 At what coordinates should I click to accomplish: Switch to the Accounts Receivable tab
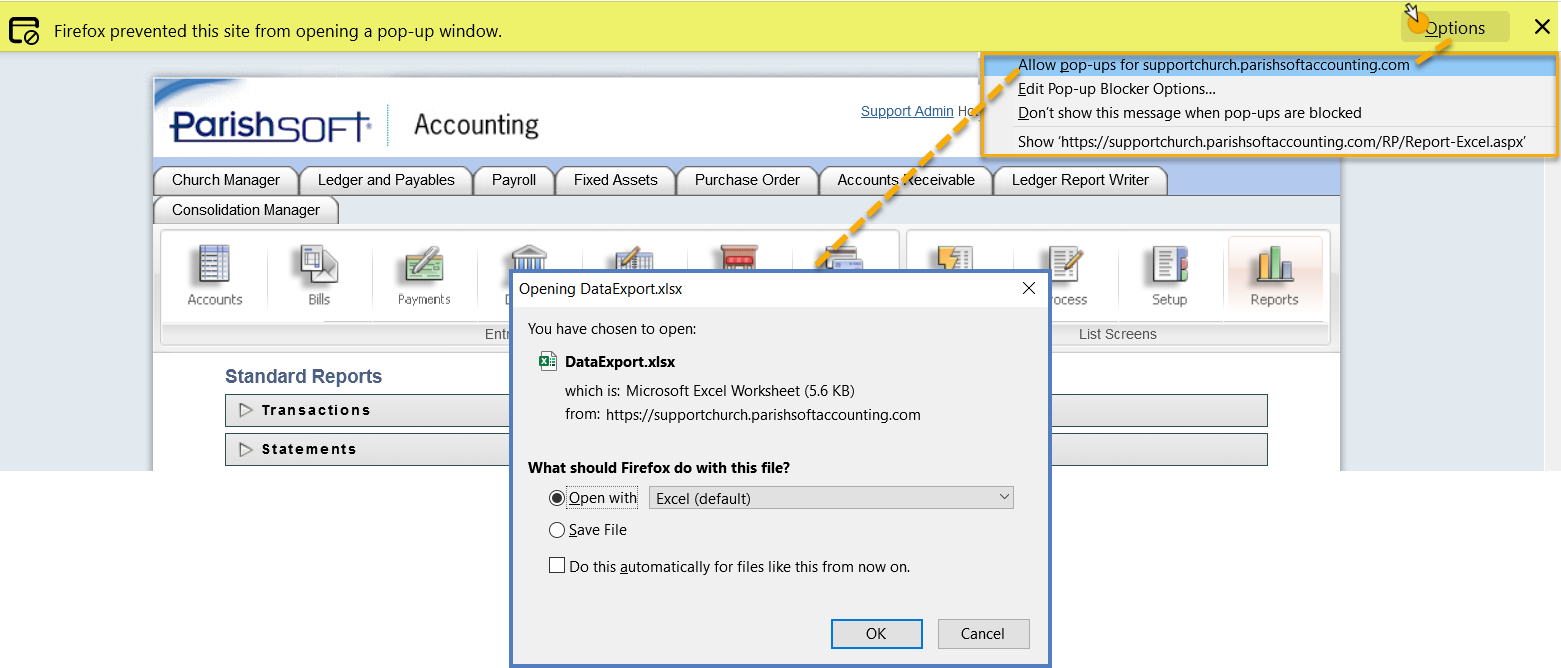coord(906,180)
